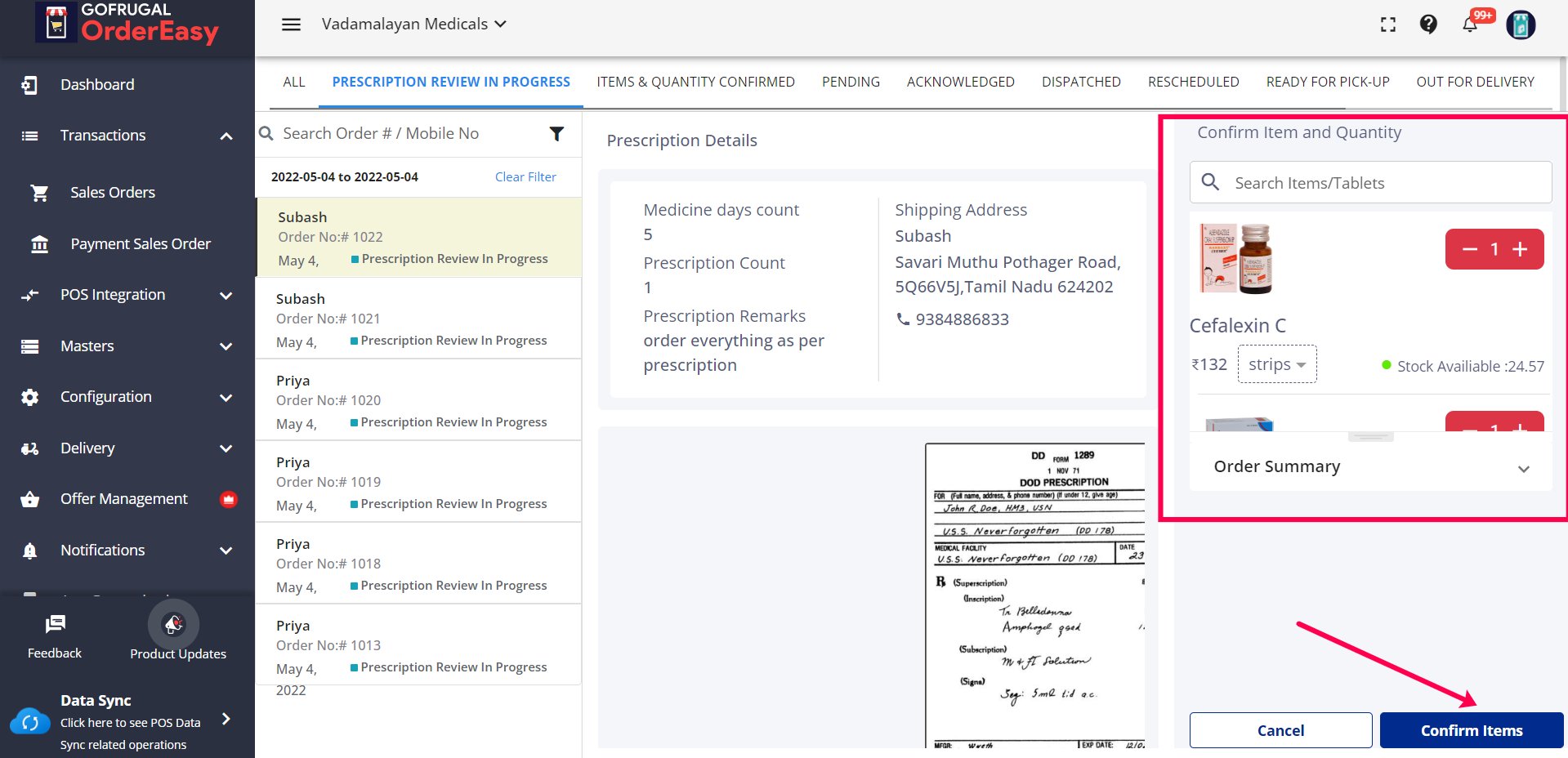Open the PENDING tab
1568x758 pixels.
[851, 82]
